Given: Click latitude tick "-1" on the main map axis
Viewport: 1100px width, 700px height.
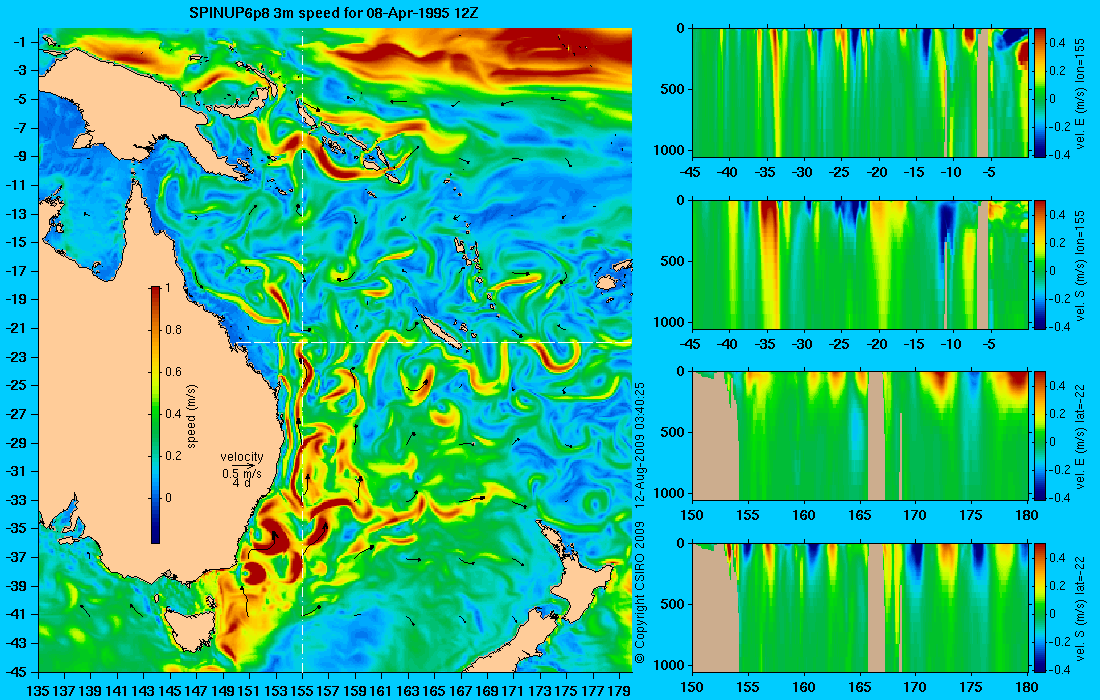Looking at the screenshot, I should (x=20, y=42).
